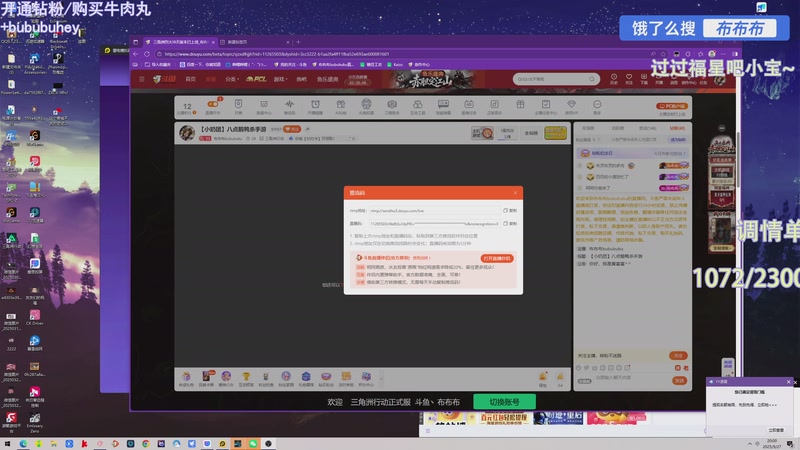Open 鱼乐盛典 in the navigation bar
This screenshot has width=800, height=450.
coord(328,79)
